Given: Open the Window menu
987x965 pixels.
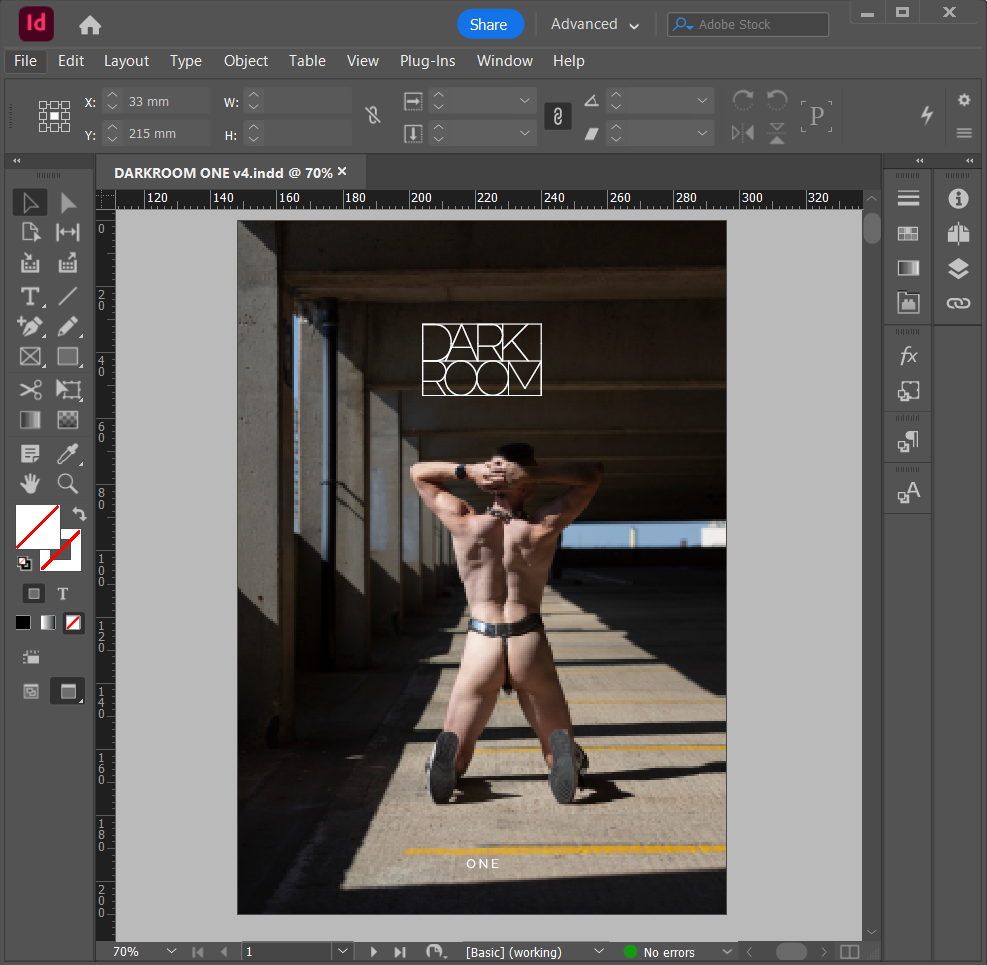Looking at the screenshot, I should 505,61.
